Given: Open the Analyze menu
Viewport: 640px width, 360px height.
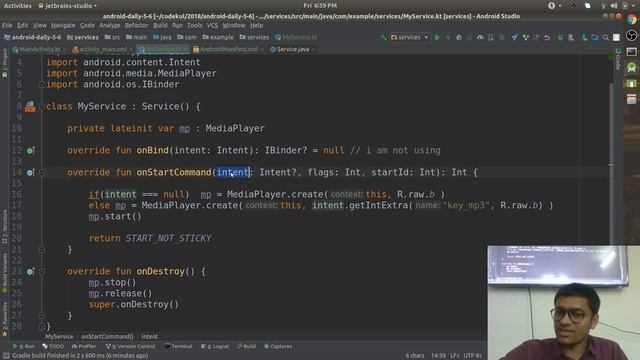Looking at the screenshot, I should coord(110,25).
